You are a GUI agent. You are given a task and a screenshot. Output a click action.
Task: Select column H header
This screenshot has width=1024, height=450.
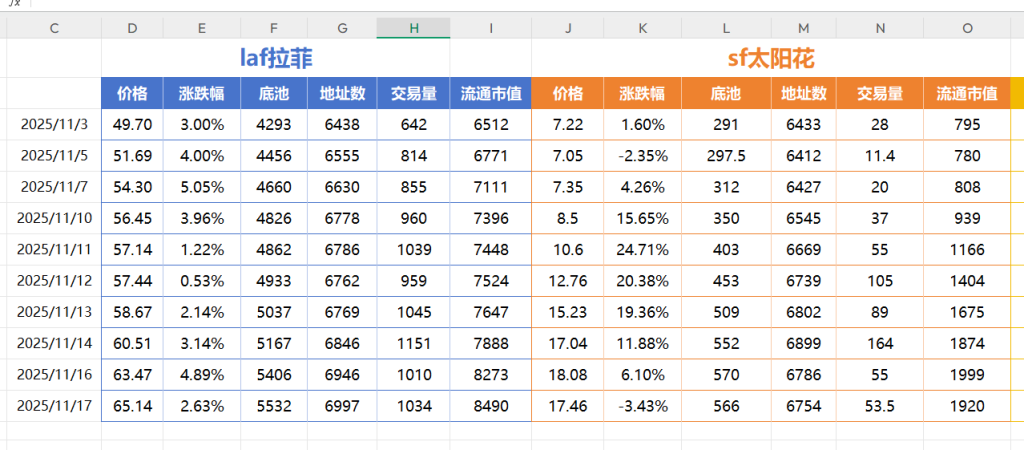click(x=413, y=28)
